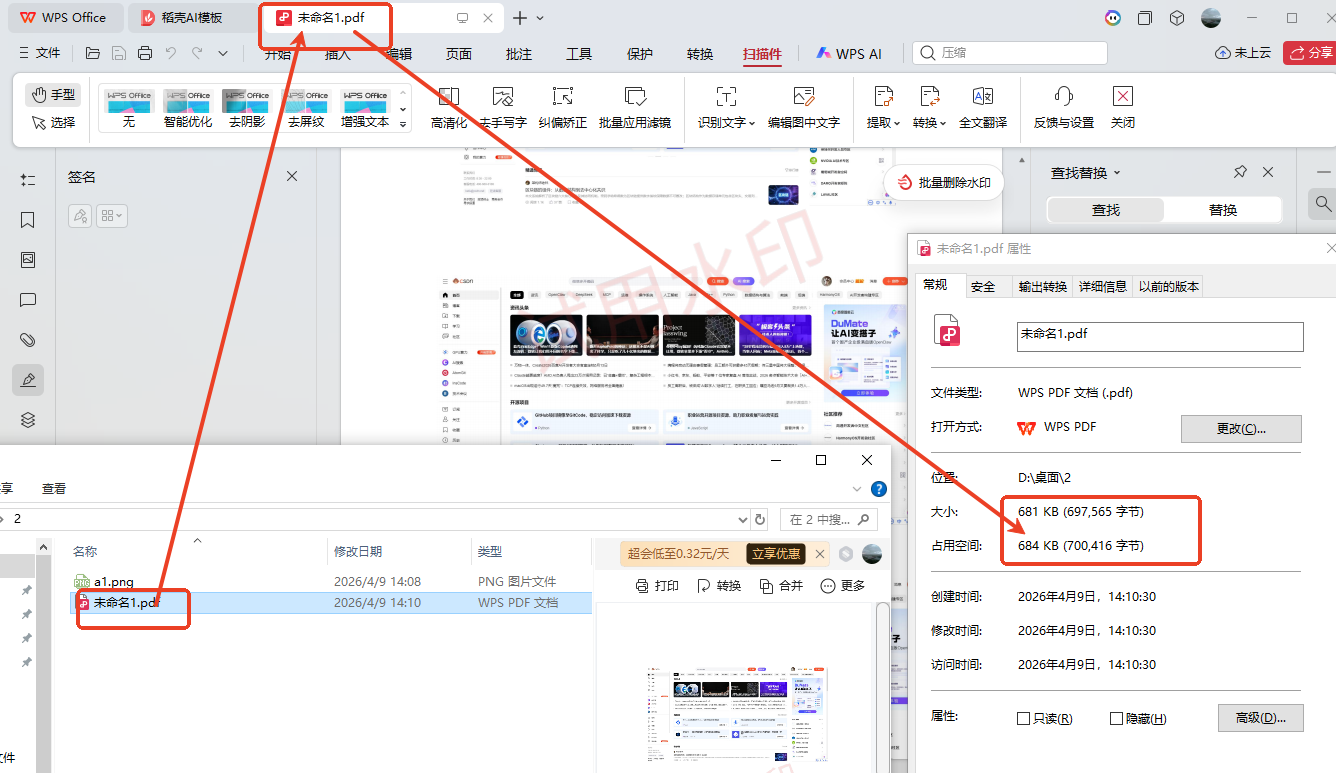Select the 手型 hand tool

click(53, 94)
